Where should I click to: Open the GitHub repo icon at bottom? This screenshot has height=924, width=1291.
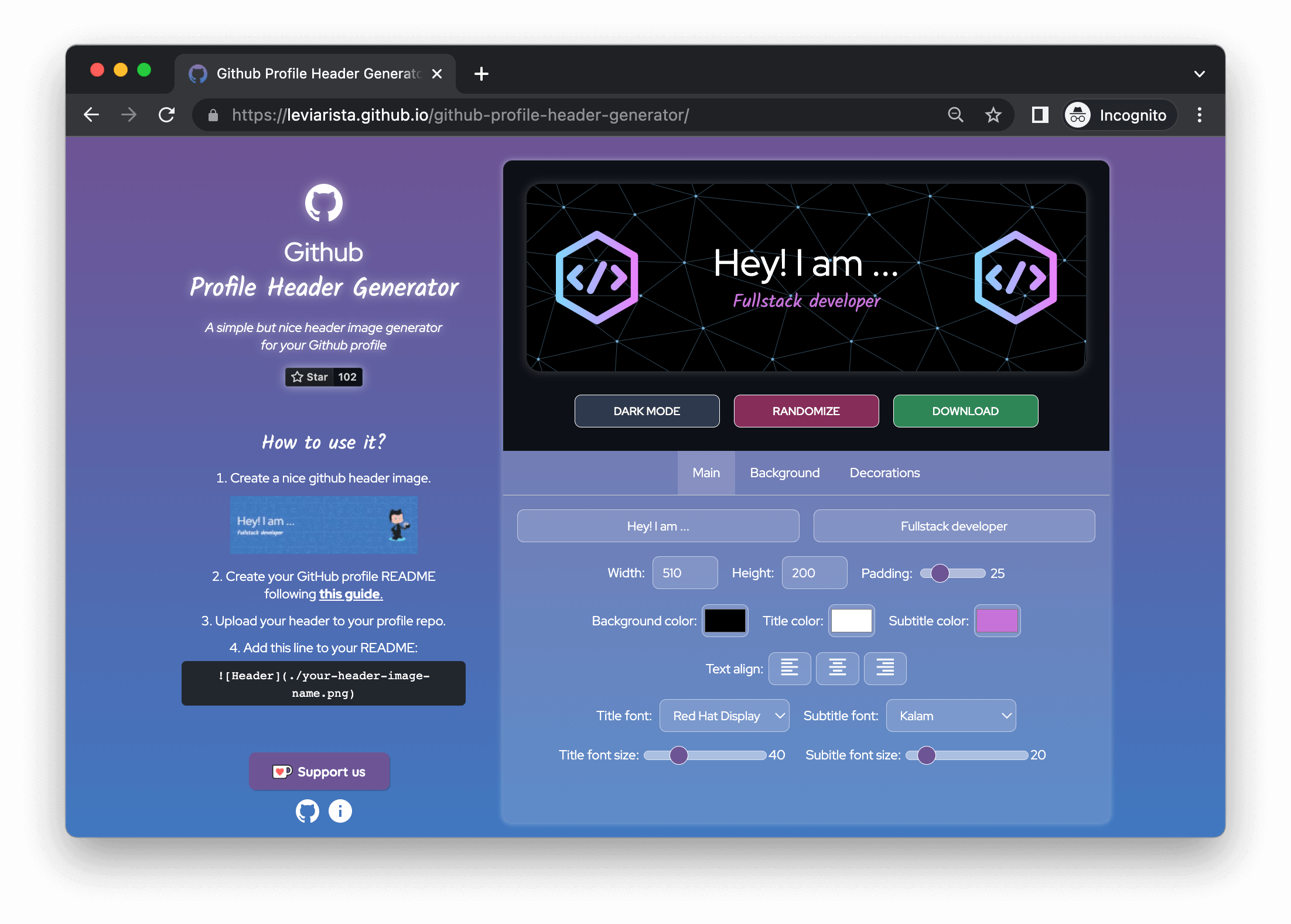coord(307,811)
